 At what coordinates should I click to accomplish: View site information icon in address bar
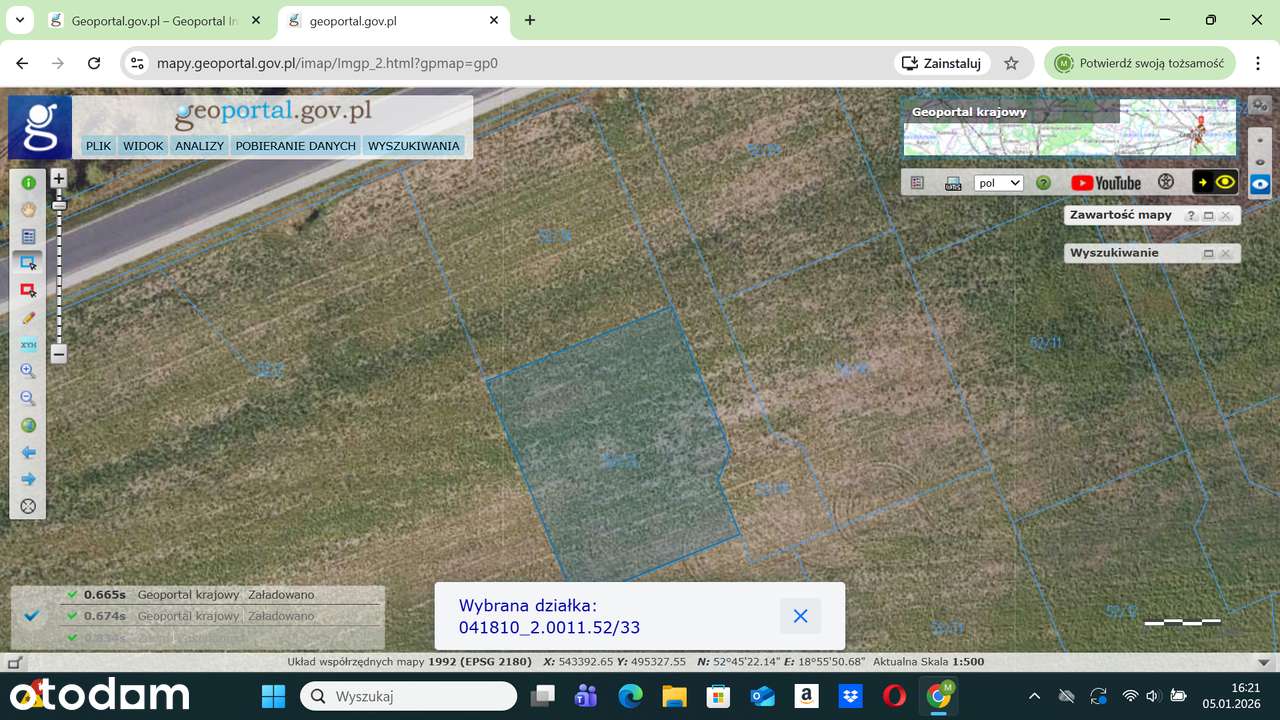[138, 63]
